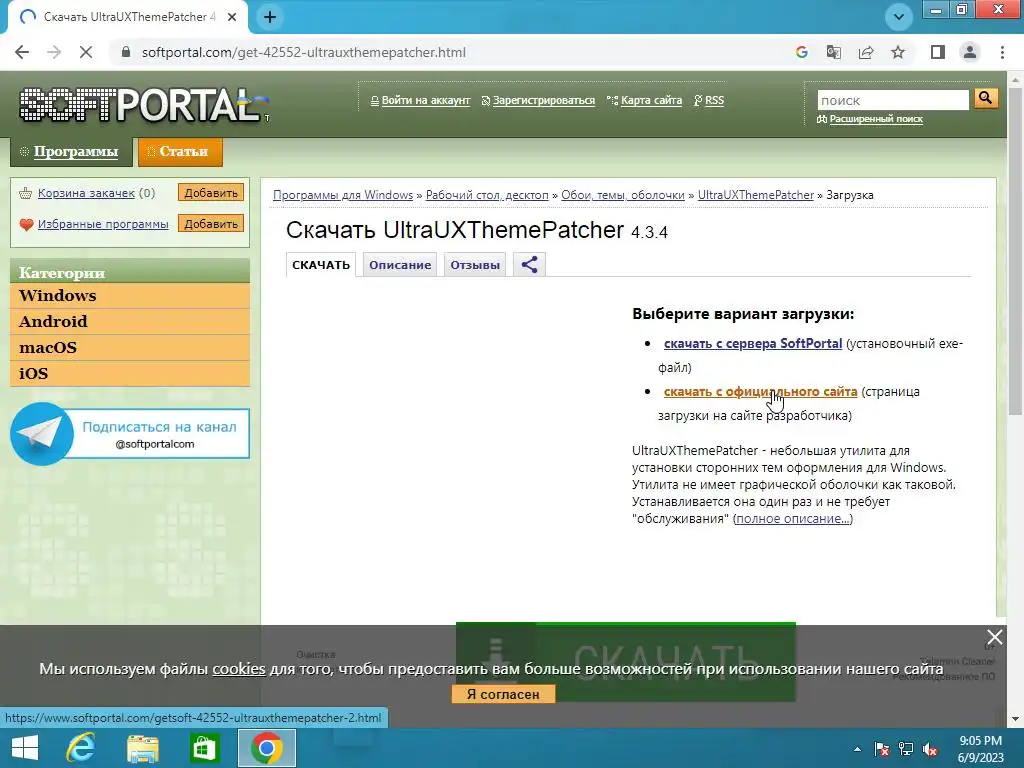Click the Action Center flag tray icon
This screenshot has width=1024, height=768.
click(882, 749)
